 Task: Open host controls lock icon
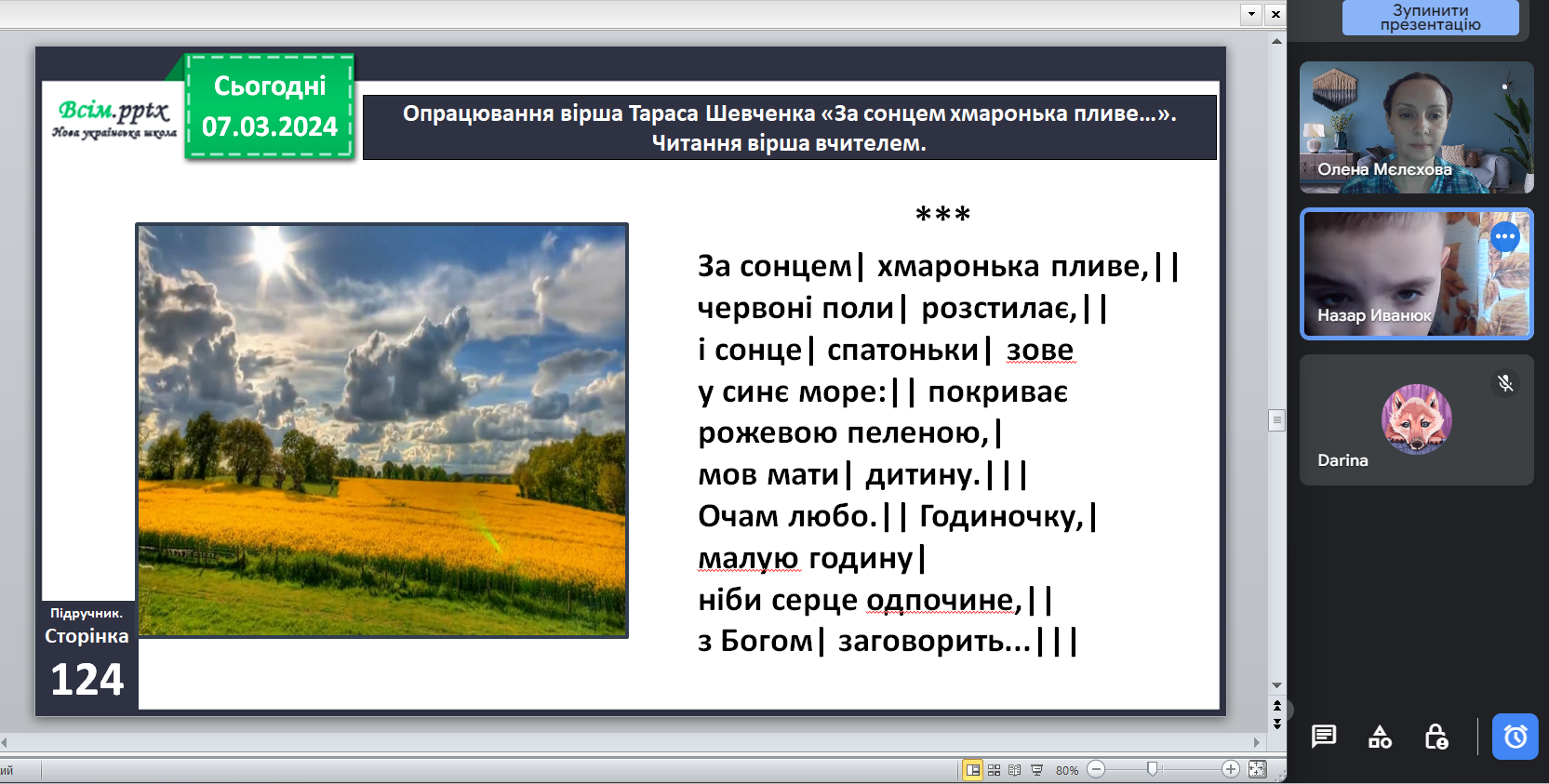pyautogui.click(x=1435, y=737)
